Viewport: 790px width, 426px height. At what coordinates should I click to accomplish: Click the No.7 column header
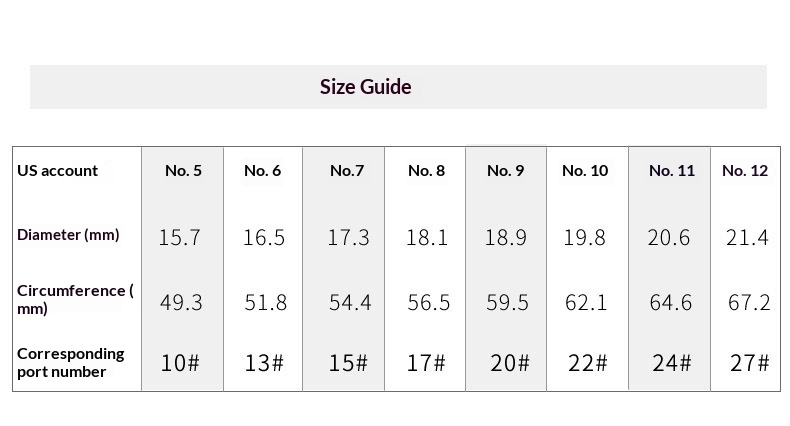(x=347, y=171)
